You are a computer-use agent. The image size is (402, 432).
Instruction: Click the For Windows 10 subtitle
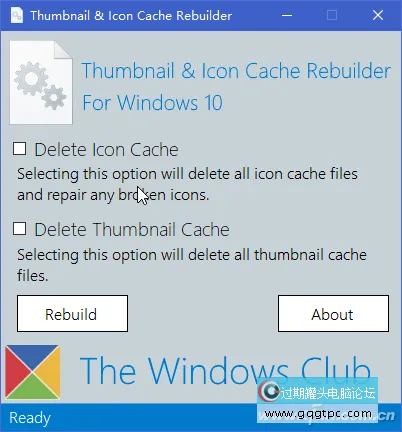tap(152, 102)
